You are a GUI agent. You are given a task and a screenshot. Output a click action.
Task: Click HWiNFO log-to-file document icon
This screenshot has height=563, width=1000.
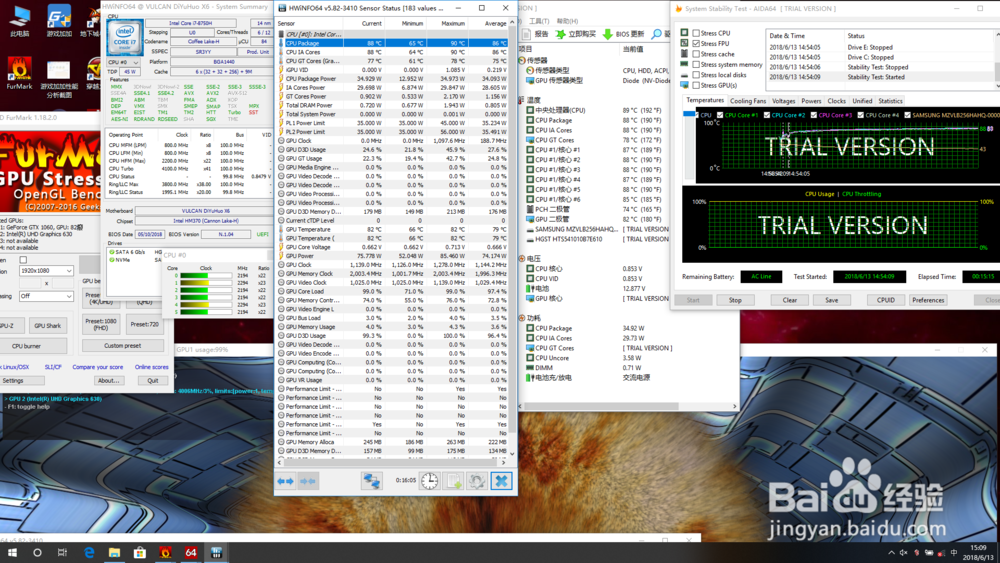coord(453,481)
